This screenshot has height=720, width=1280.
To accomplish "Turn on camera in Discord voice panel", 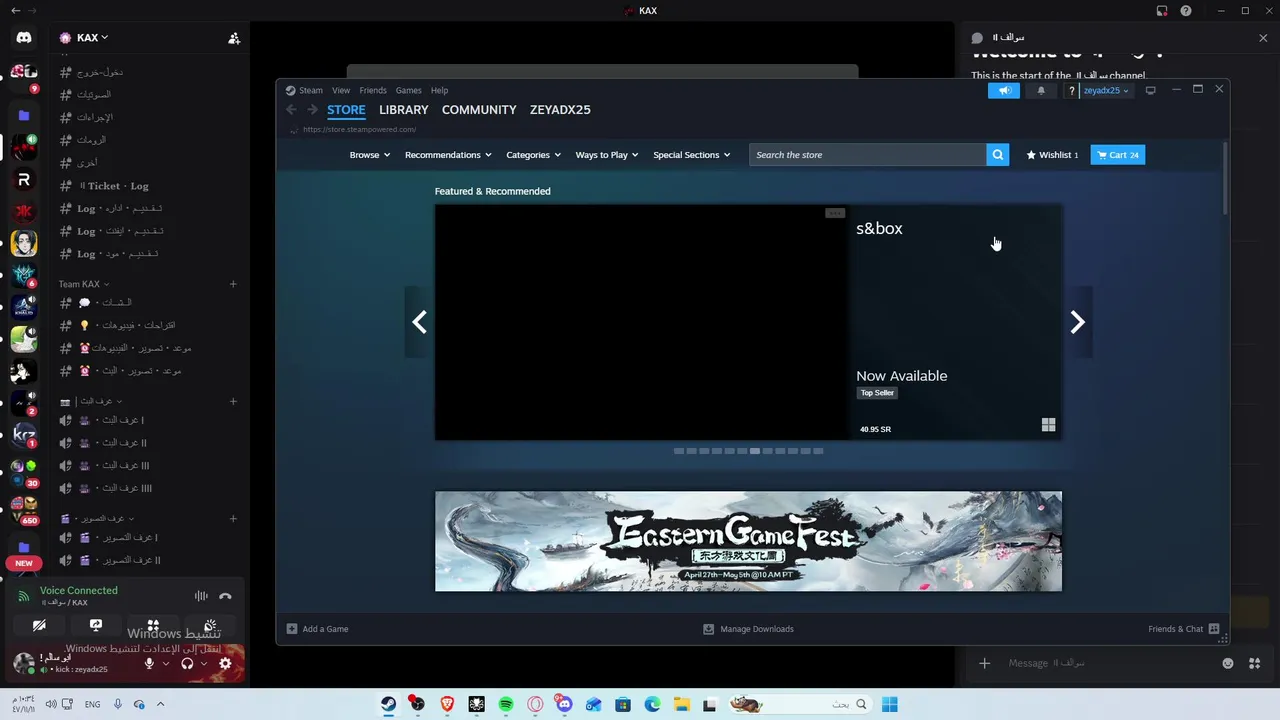I will click(x=39, y=625).
